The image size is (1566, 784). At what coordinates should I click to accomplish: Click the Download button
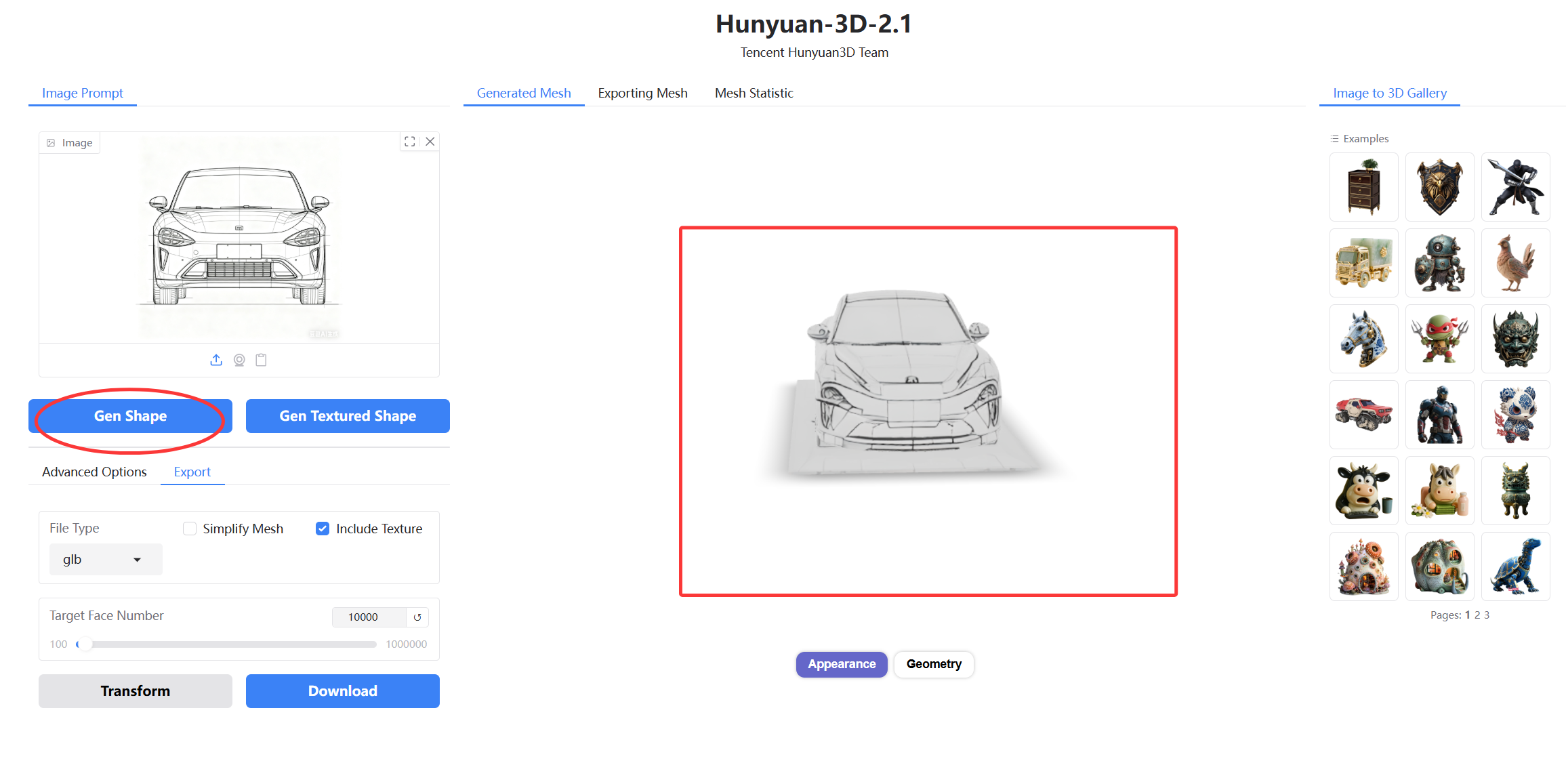(x=342, y=691)
